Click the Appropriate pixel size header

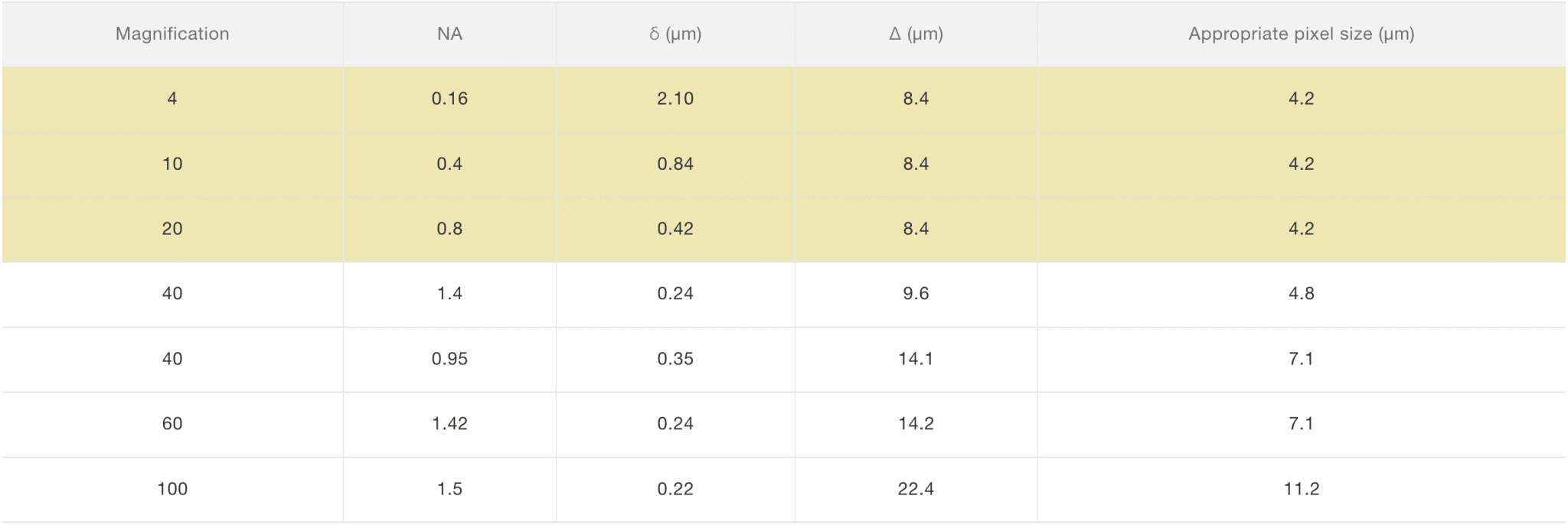click(1301, 34)
